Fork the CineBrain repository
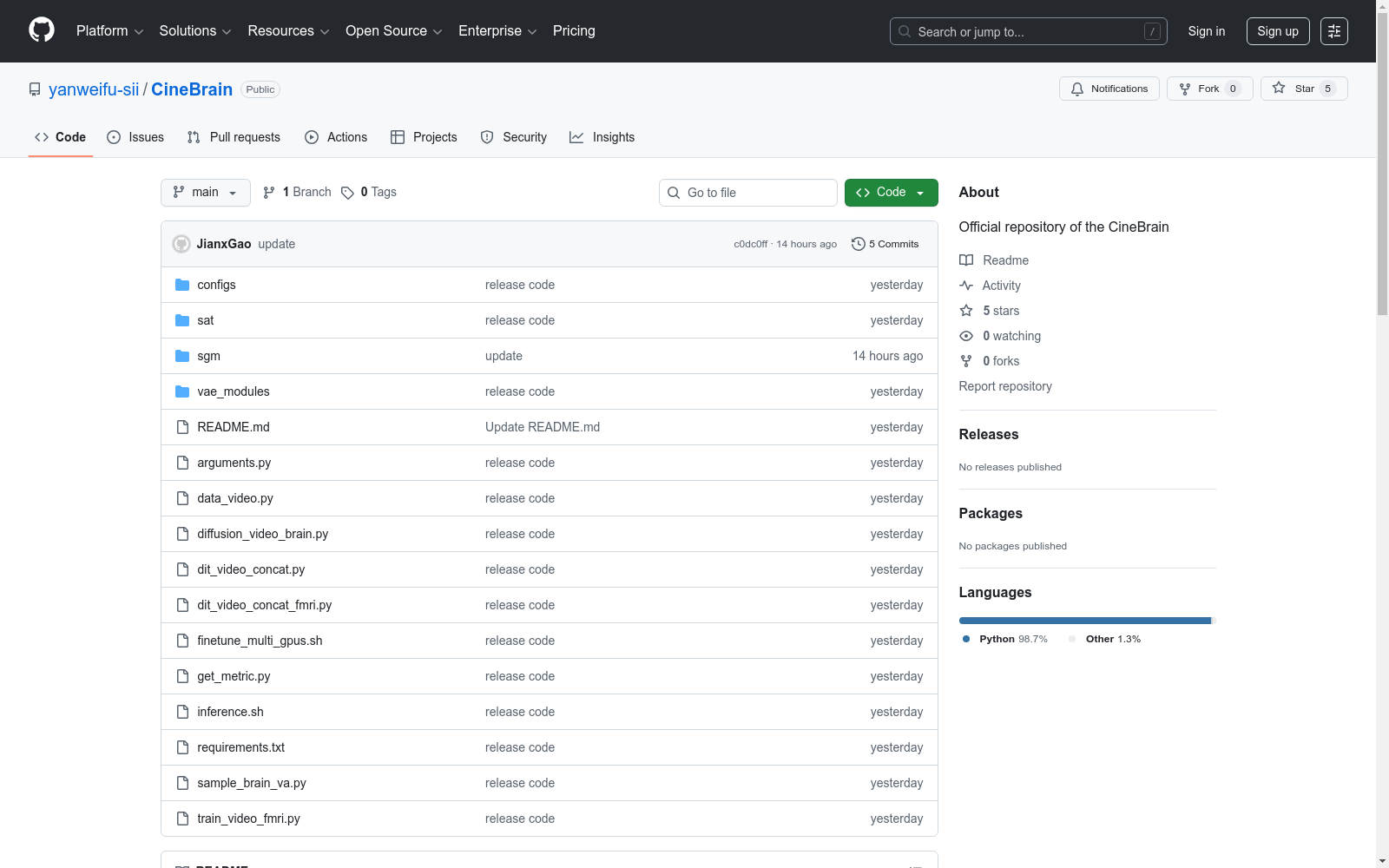 (x=1210, y=89)
